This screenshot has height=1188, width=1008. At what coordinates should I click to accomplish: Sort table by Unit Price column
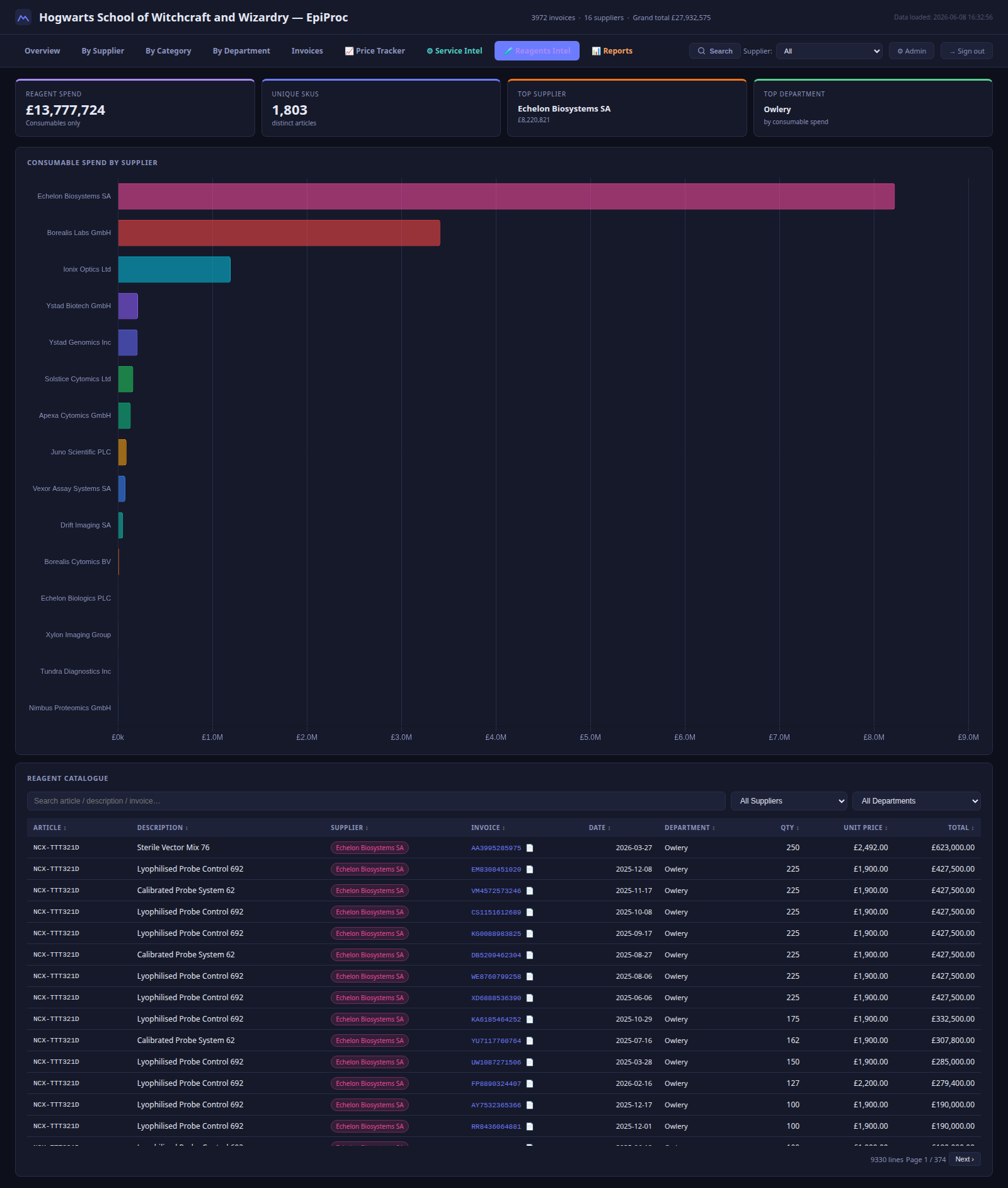click(x=865, y=828)
